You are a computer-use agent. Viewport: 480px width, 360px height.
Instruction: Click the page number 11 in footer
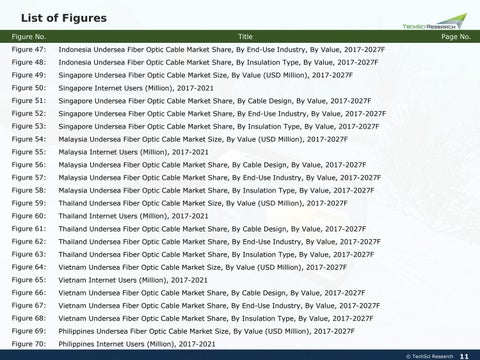tap(464, 356)
